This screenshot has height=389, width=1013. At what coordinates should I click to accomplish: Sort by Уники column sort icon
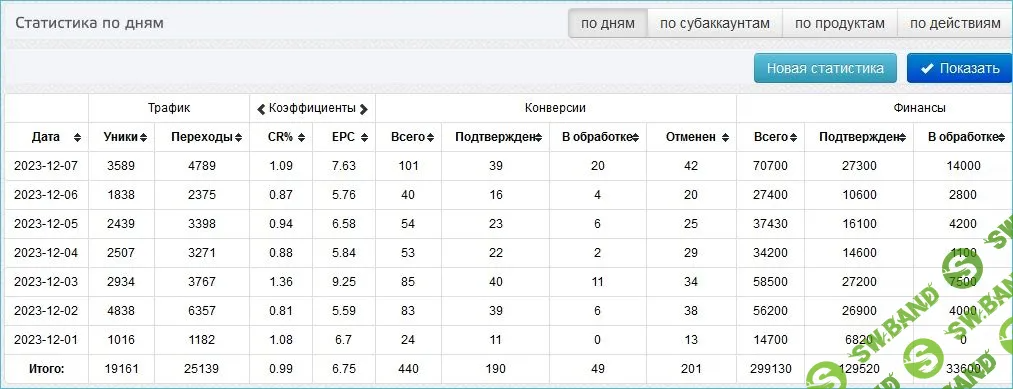coord(143,138)
